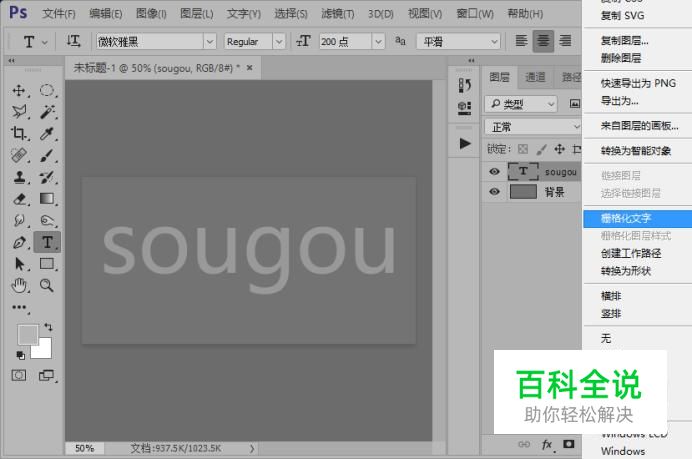Select the Blur tool

[x=19, y=220]
